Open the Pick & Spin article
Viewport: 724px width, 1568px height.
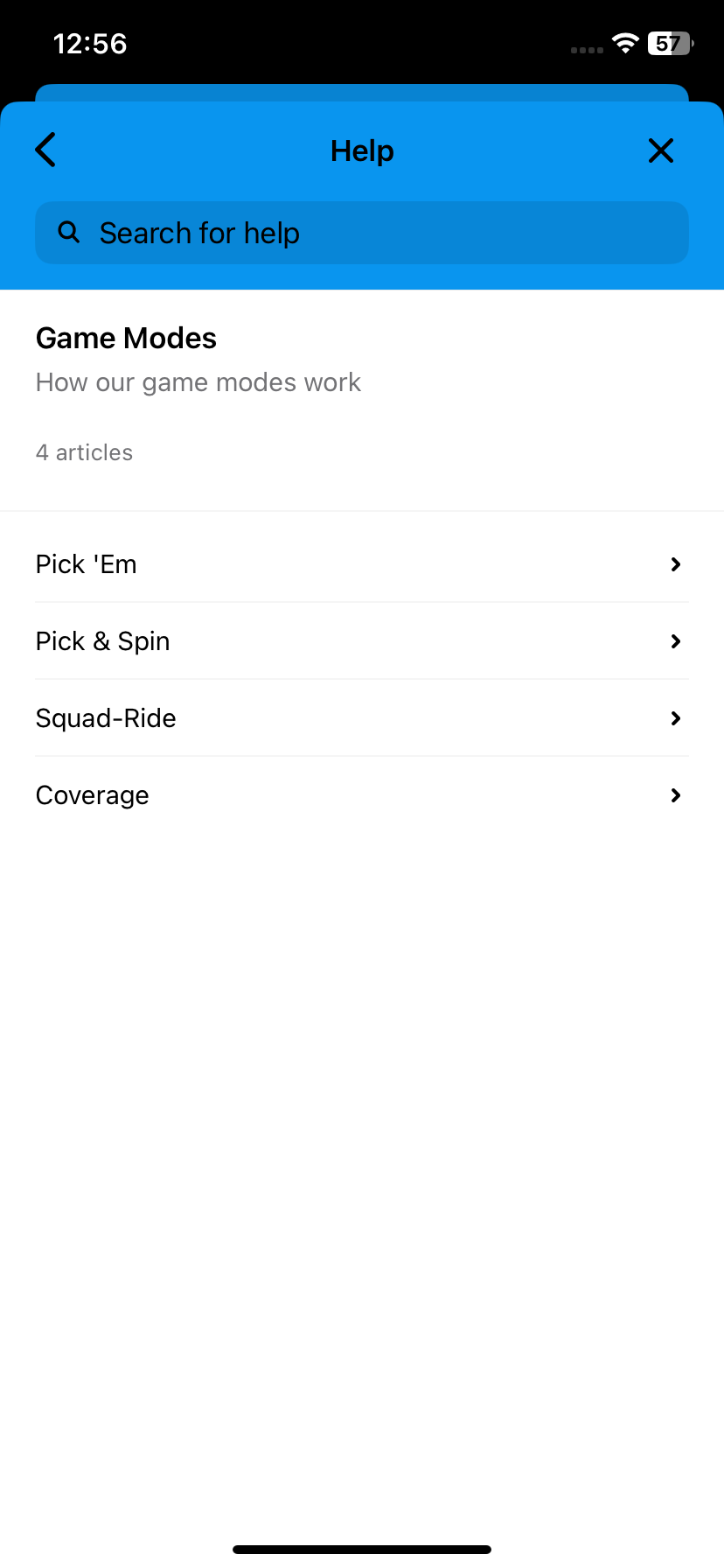(362, 641)
